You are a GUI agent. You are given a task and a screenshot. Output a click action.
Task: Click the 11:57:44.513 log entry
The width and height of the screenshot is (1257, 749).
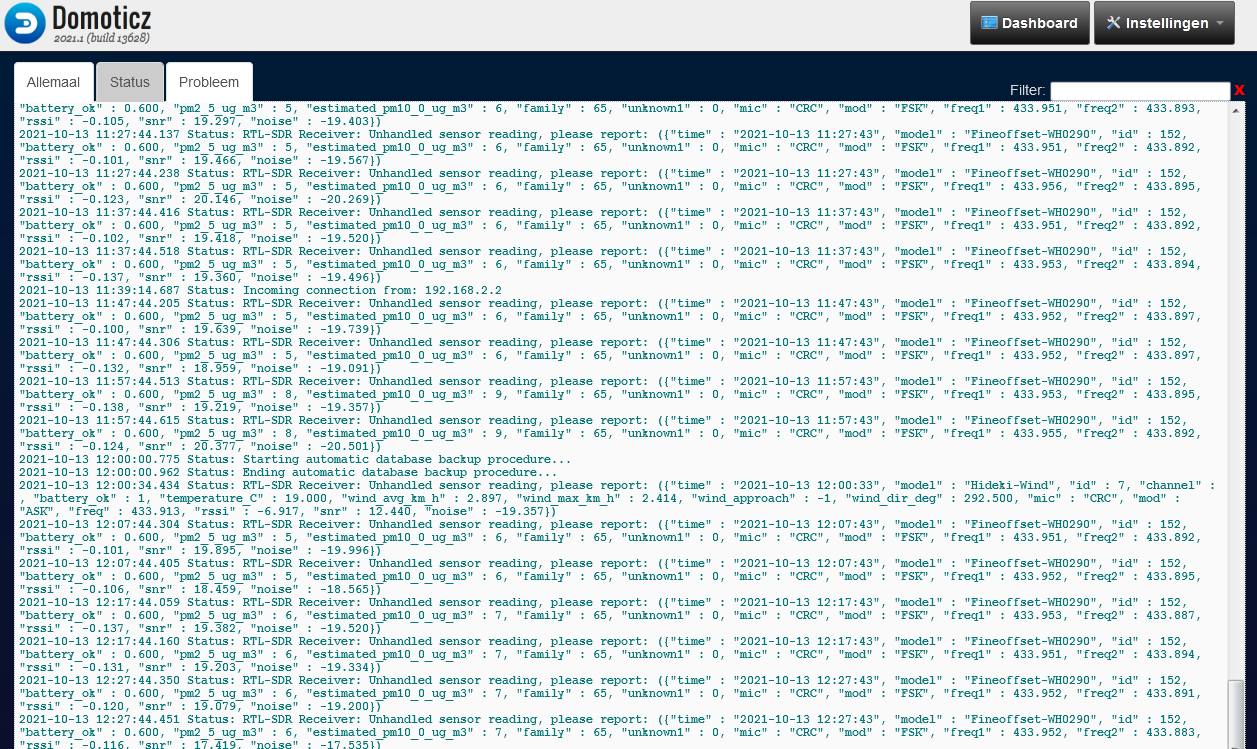coord(612,394)
